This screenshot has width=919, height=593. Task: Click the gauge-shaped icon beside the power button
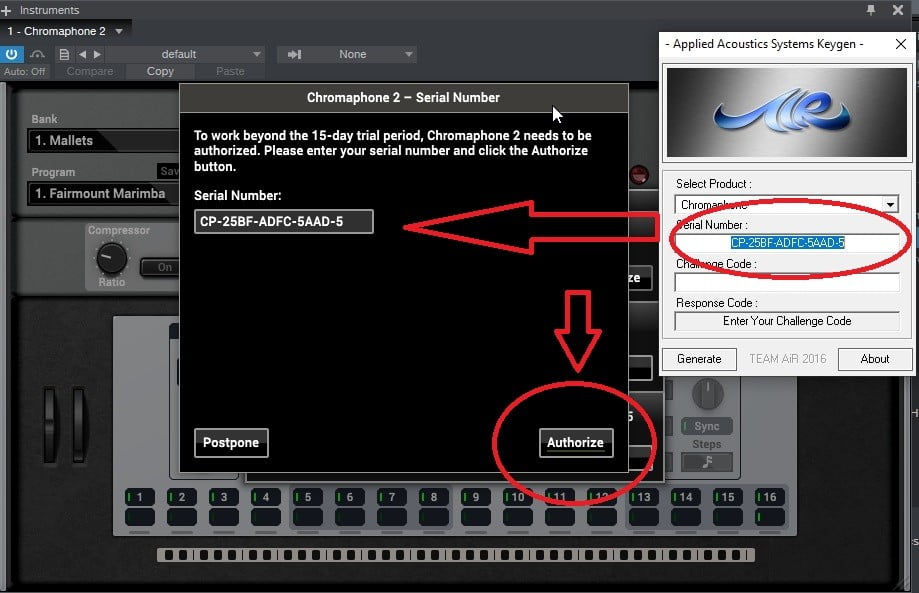[38, 54]
